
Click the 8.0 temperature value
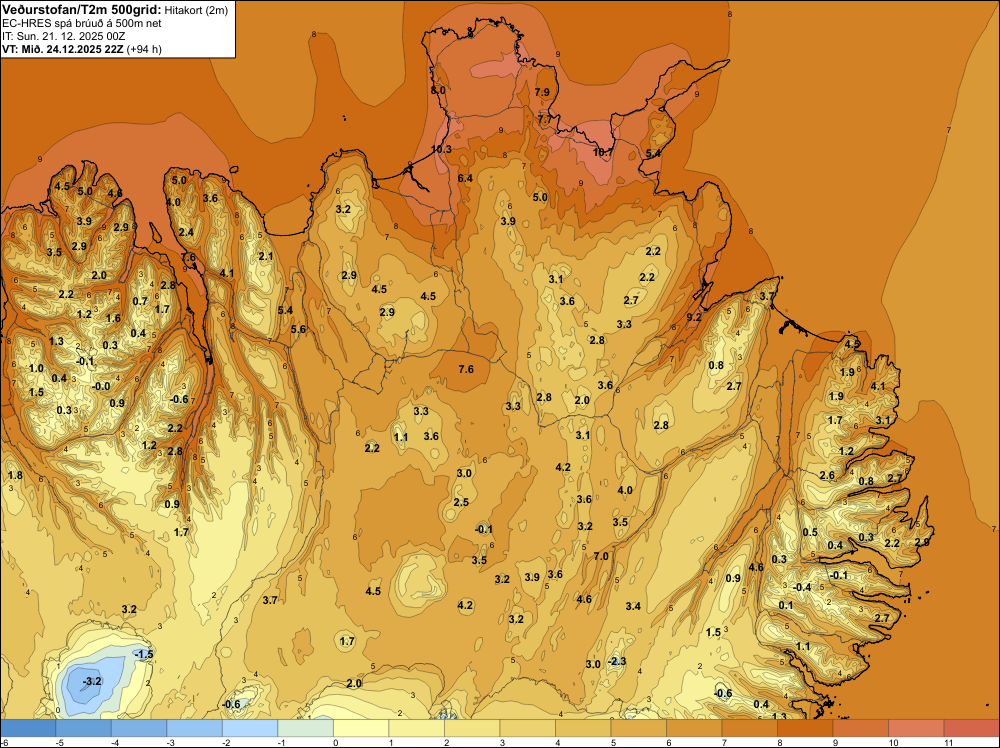pyautogui.click(x=438, y=91)
